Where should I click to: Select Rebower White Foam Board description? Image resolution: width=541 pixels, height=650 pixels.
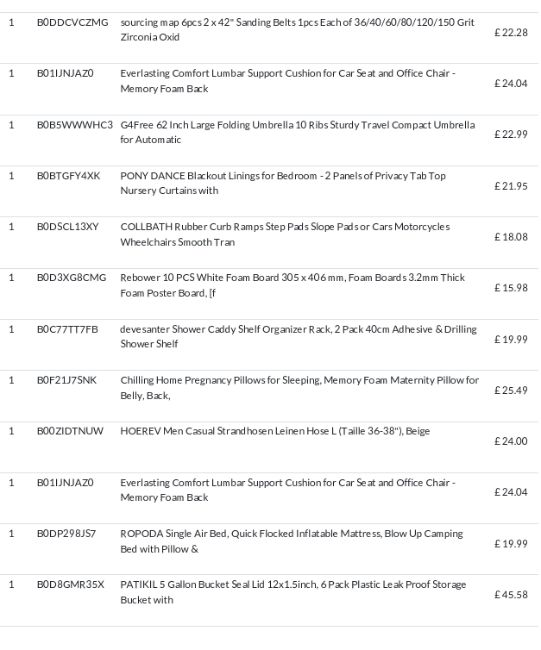point(293,285)
